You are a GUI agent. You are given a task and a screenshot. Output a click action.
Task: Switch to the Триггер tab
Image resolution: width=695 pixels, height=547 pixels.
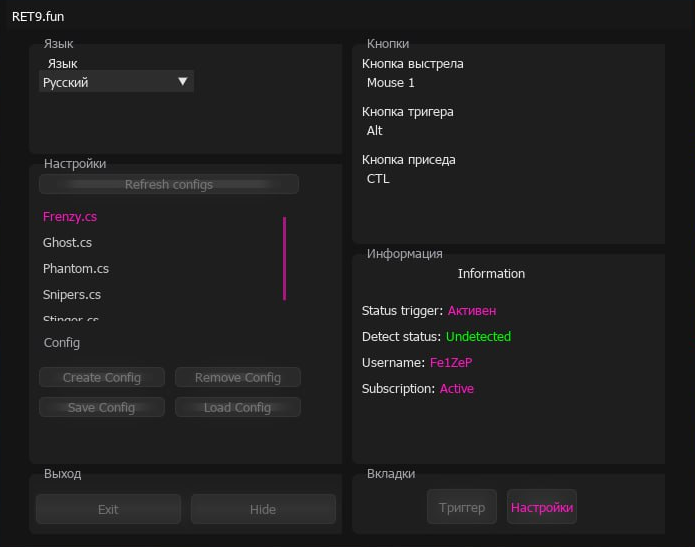462,507
